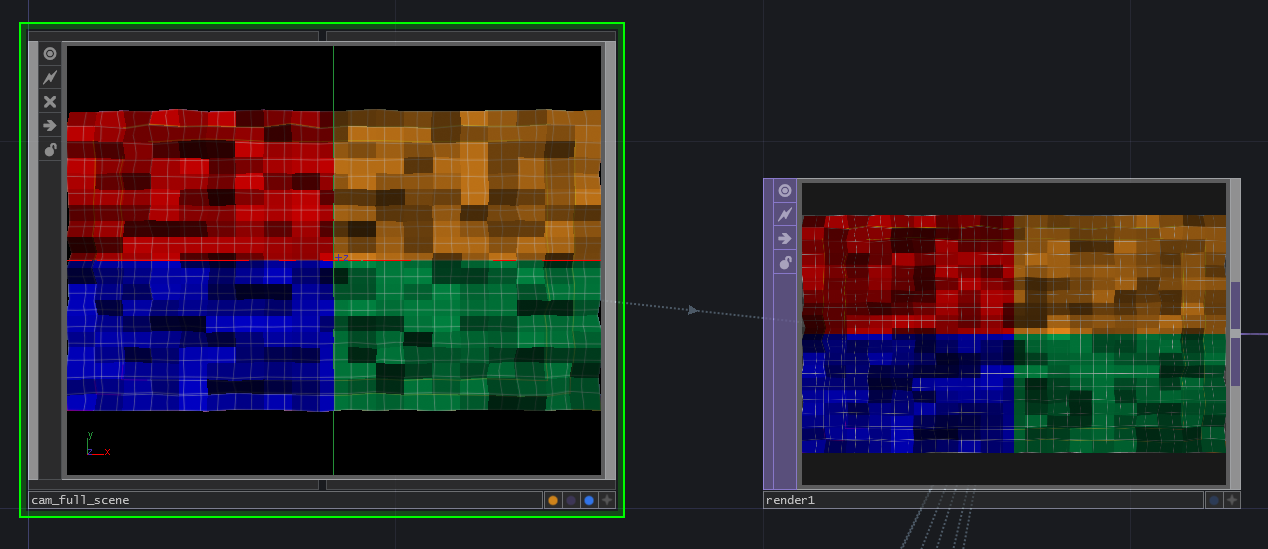Activate viewer with plus icon on cam_full_scene

607,500
